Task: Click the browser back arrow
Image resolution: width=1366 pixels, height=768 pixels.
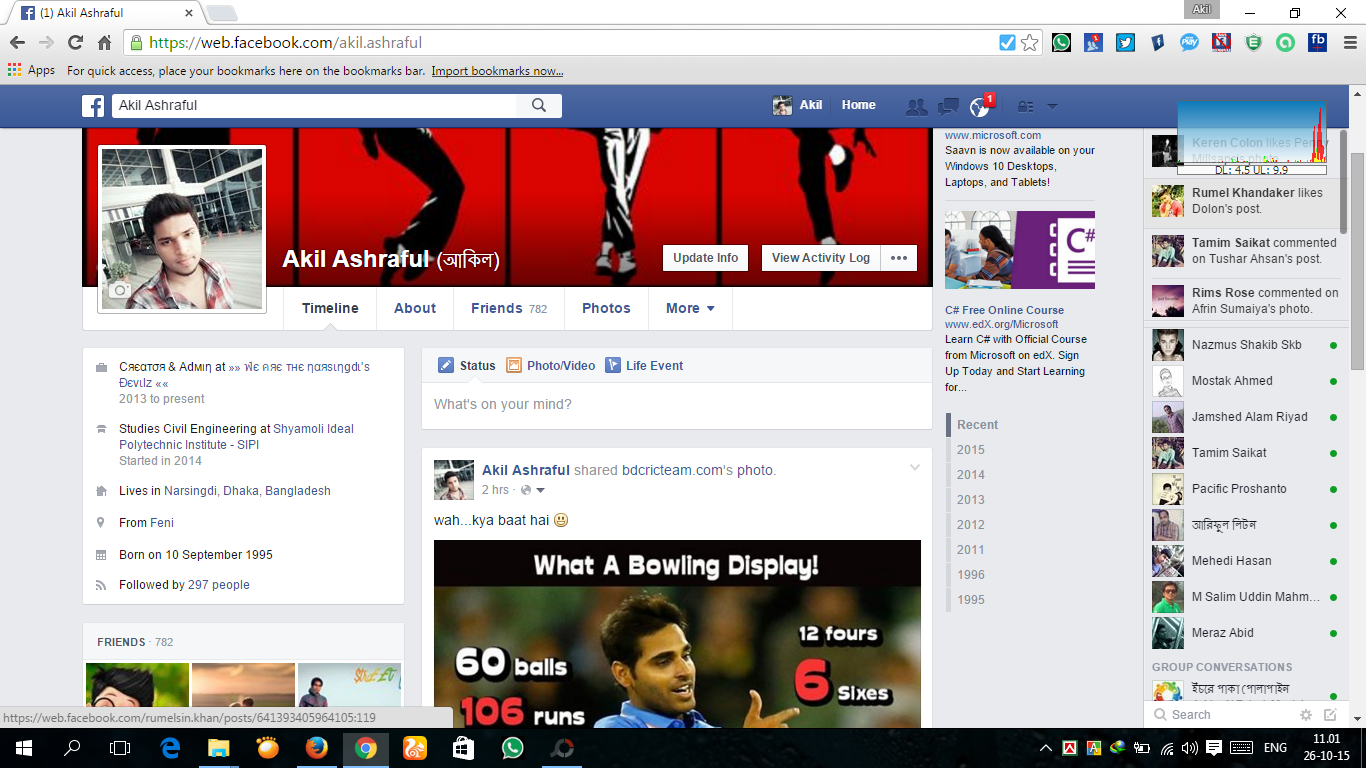Action: (x=17, y=43)
